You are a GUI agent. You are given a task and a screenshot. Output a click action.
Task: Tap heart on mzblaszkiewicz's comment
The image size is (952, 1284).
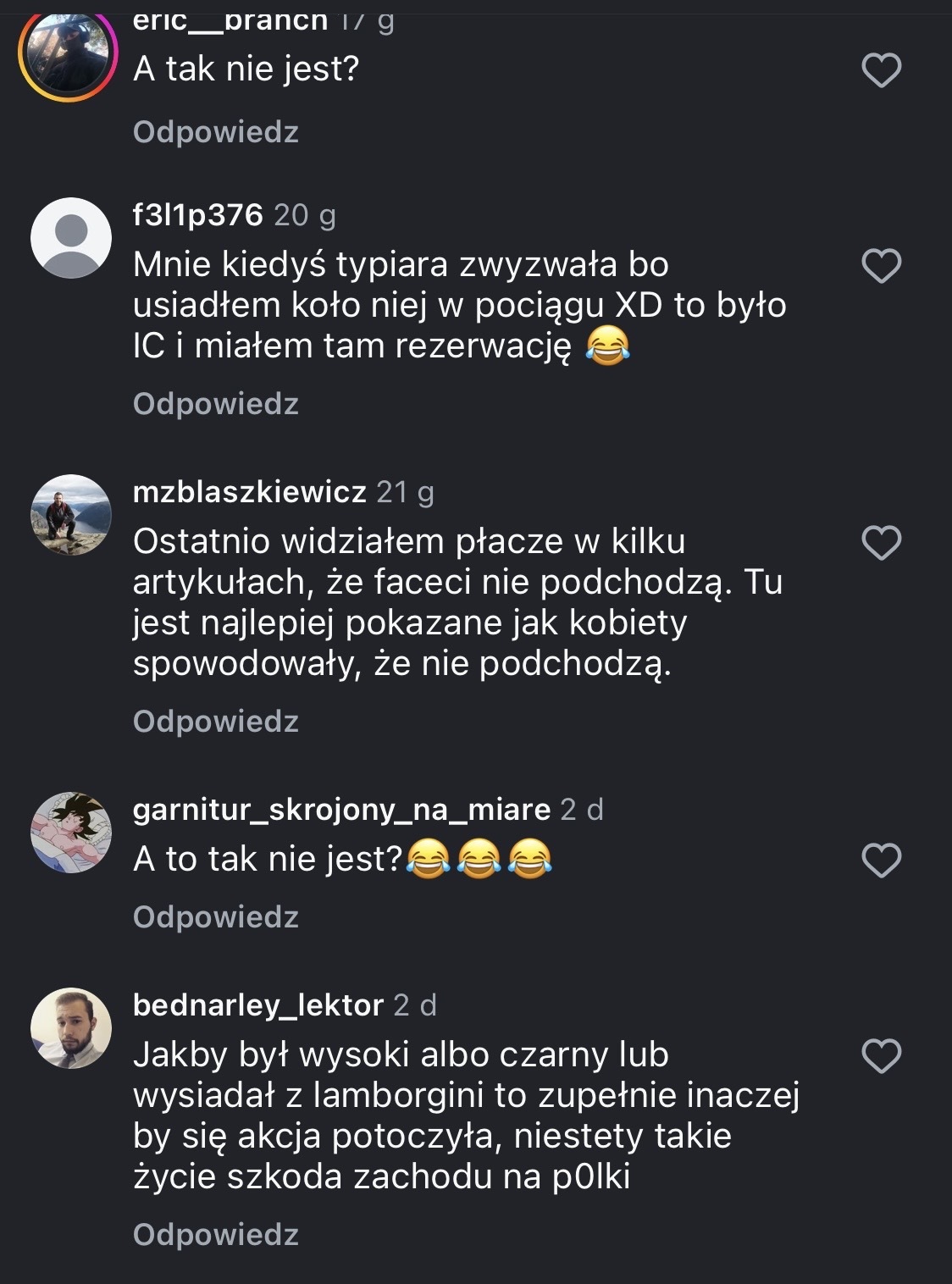[881, 543]
